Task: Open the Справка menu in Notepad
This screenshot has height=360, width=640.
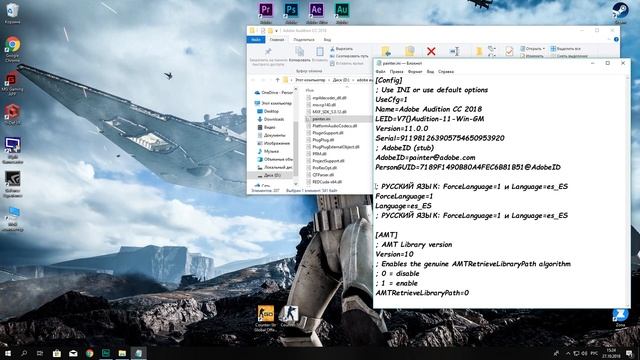Action: pos(446,72)
